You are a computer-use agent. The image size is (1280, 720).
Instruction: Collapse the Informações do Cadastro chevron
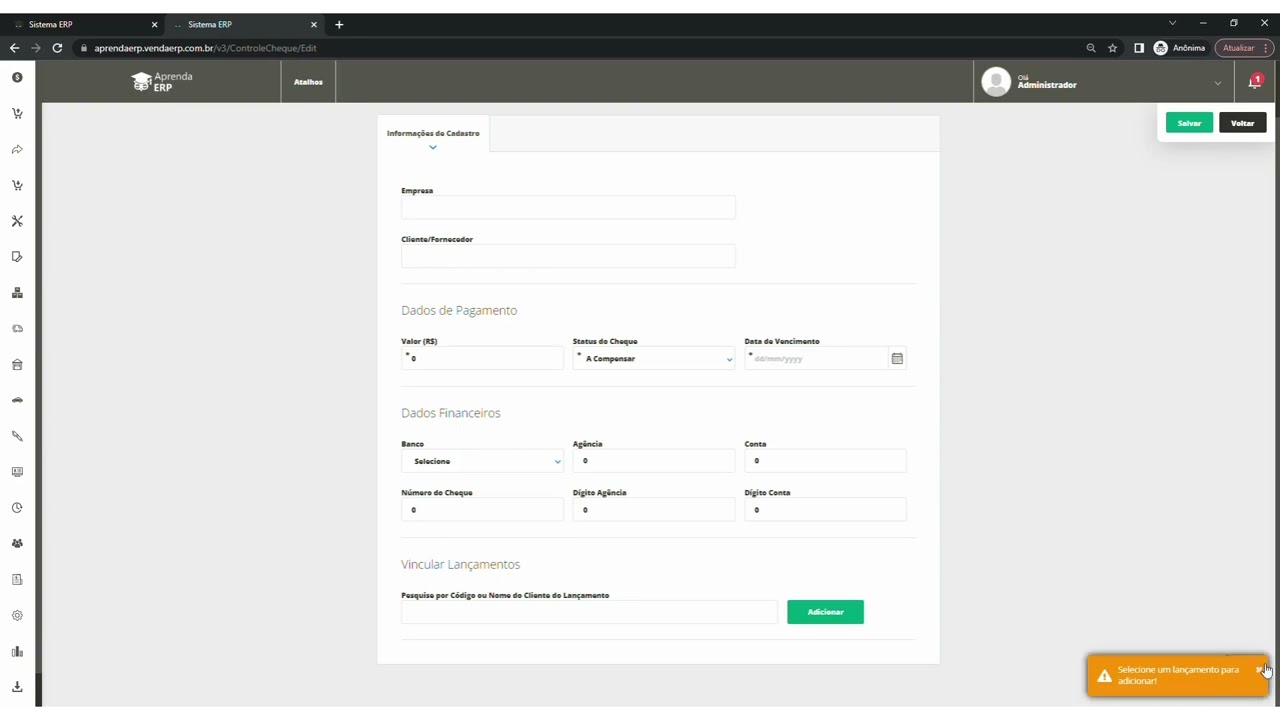433,147
